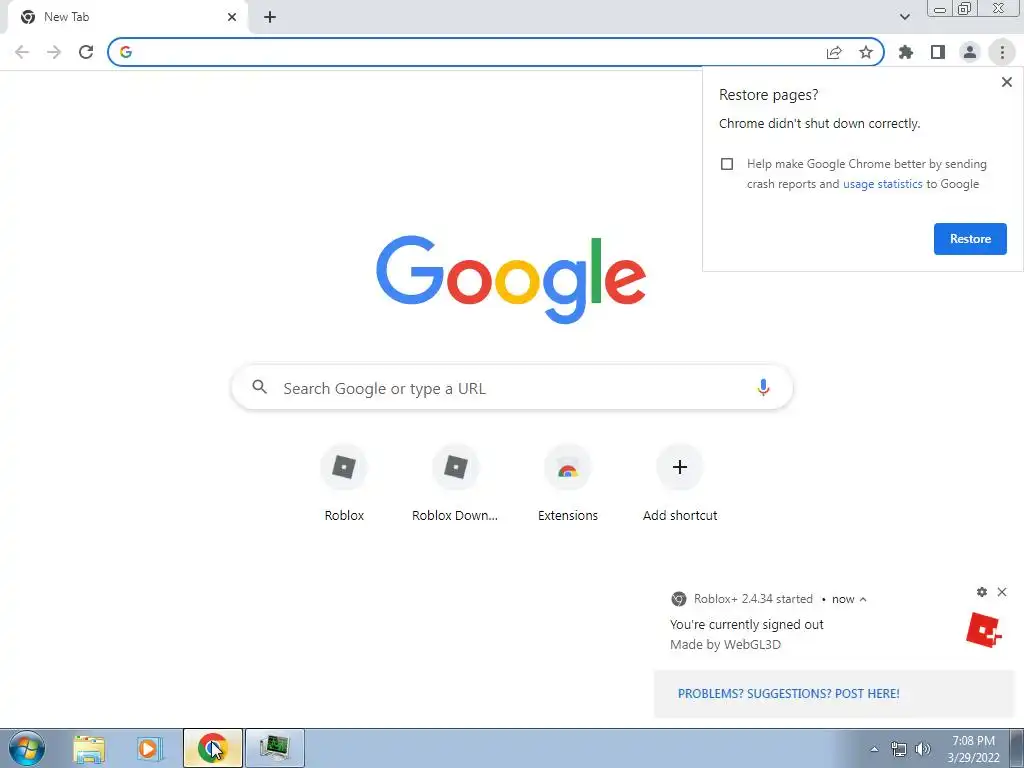This screenshot has width=1024, height=768.
Task: Click into the Search Google or type a URL box
Action: tap(512, 388)
